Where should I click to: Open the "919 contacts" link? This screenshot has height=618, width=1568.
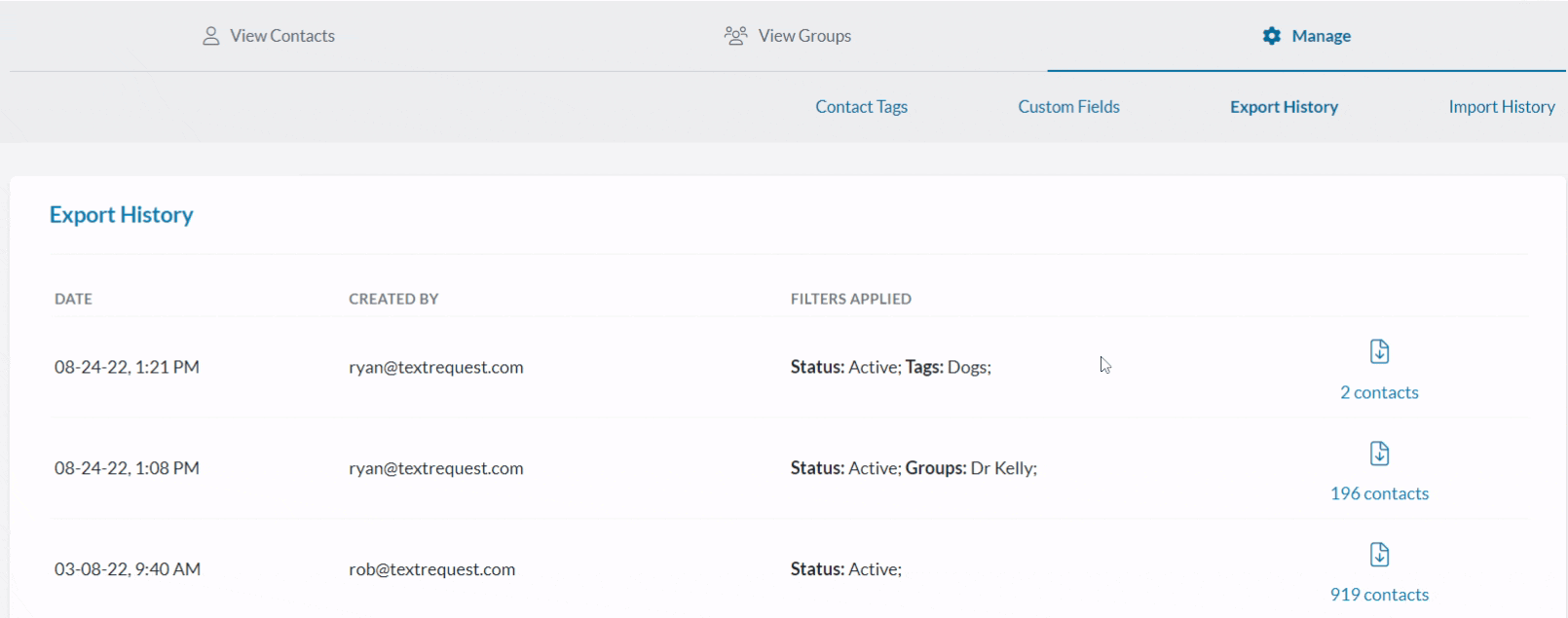[x=1379, y=595]
